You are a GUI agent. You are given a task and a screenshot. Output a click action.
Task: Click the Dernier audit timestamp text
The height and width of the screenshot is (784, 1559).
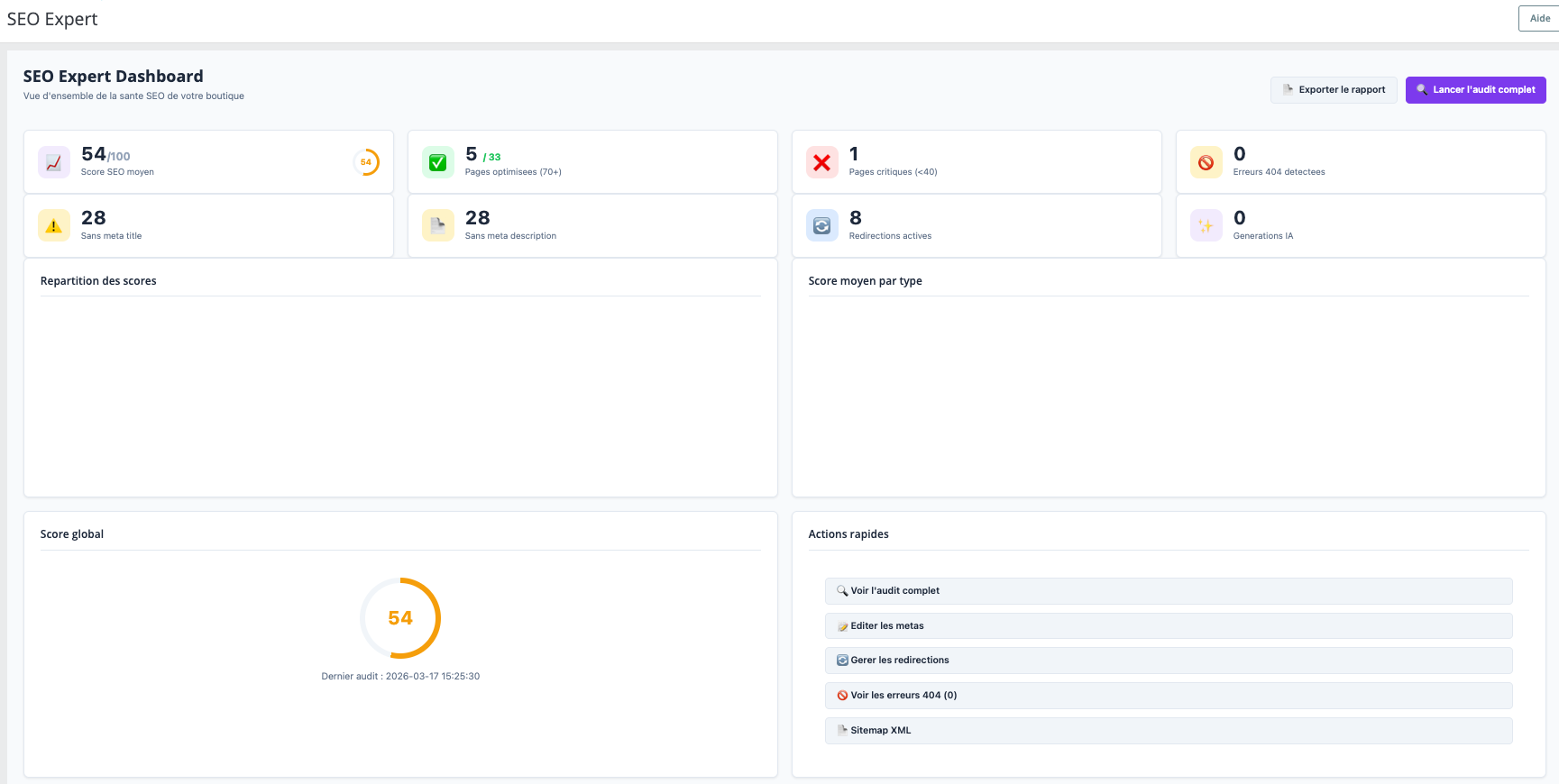click(x=400, y=677)
